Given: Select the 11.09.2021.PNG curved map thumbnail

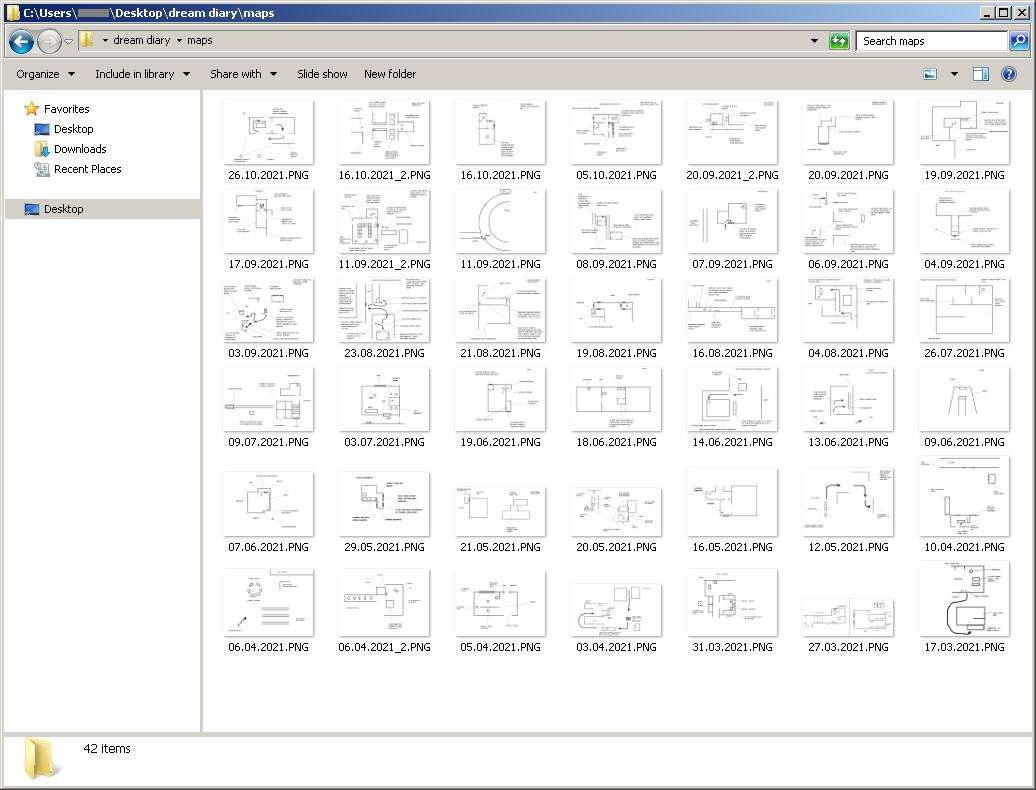Looking at the screenshot, I should pos(500,221).
